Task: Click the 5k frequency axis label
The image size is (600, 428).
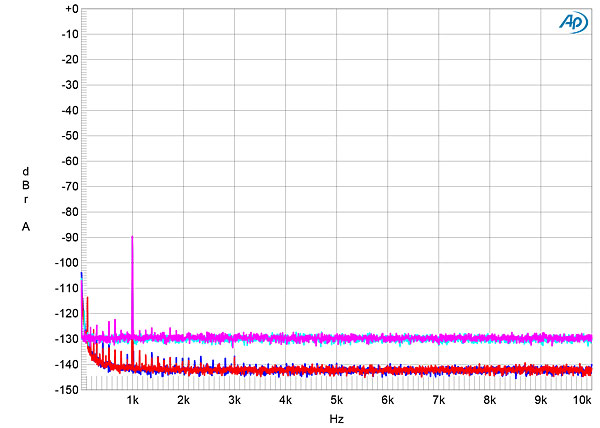Action: point(336,400)
